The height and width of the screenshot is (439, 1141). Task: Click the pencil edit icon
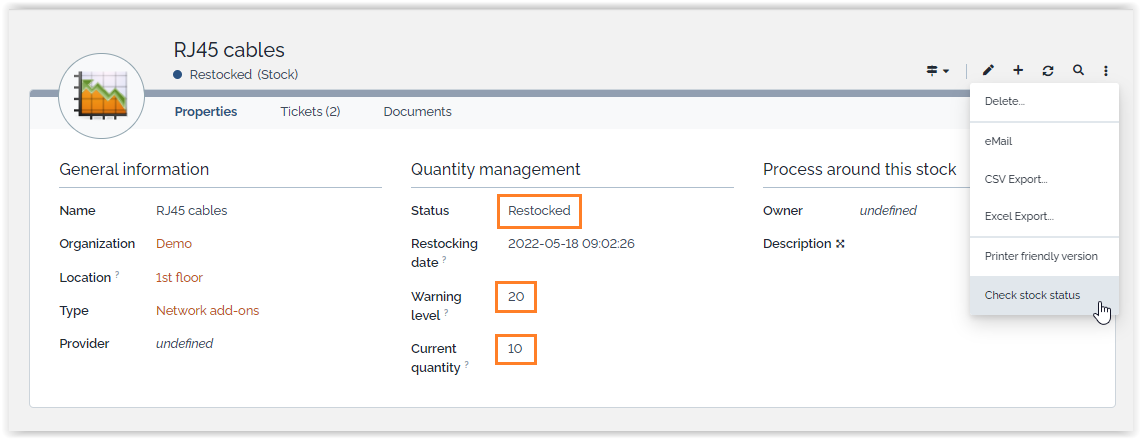click(988, 70)
